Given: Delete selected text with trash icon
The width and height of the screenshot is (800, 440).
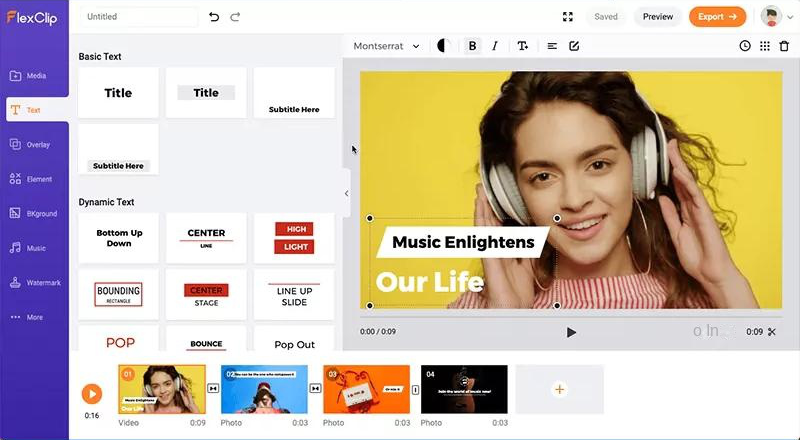Looking at the screenshot, I should [x=785, y=46].
